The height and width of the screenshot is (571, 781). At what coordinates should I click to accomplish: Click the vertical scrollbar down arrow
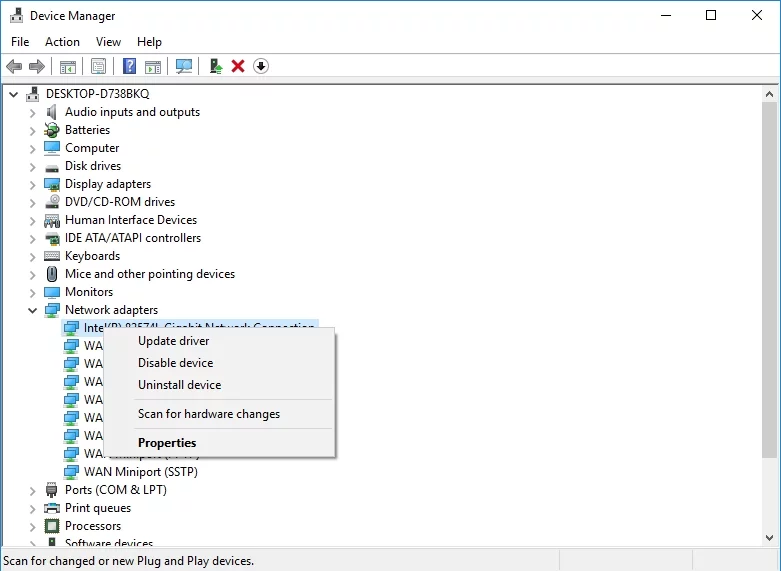click(770, 537)
